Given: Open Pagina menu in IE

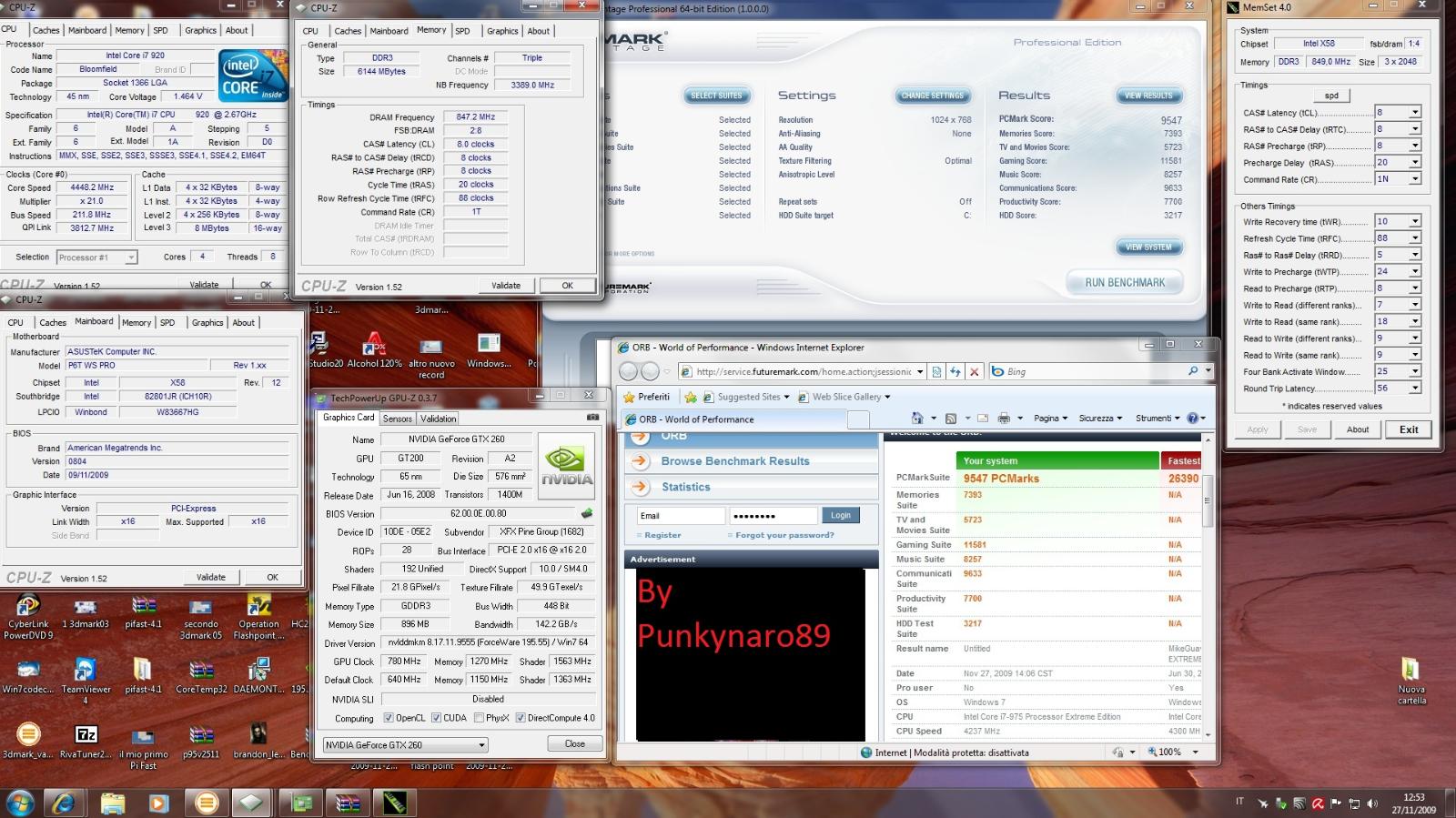Looking at the screenshot, I should (1050, 419).
